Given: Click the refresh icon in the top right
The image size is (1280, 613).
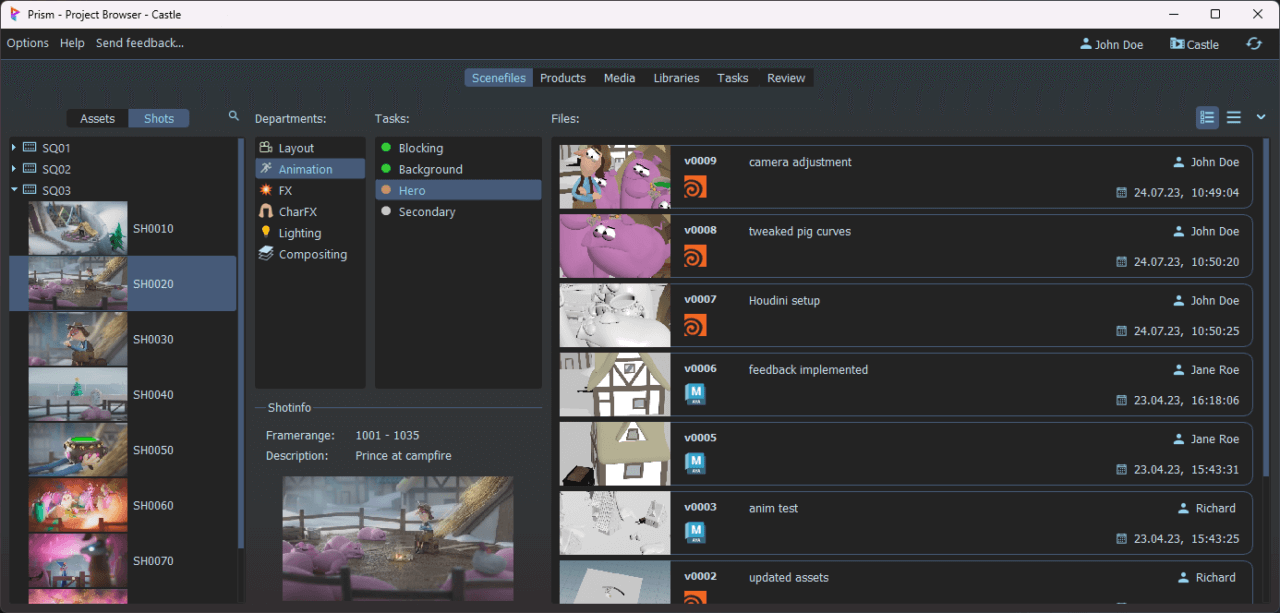Looking at the screenshot, I should (x=1254, y=44).
